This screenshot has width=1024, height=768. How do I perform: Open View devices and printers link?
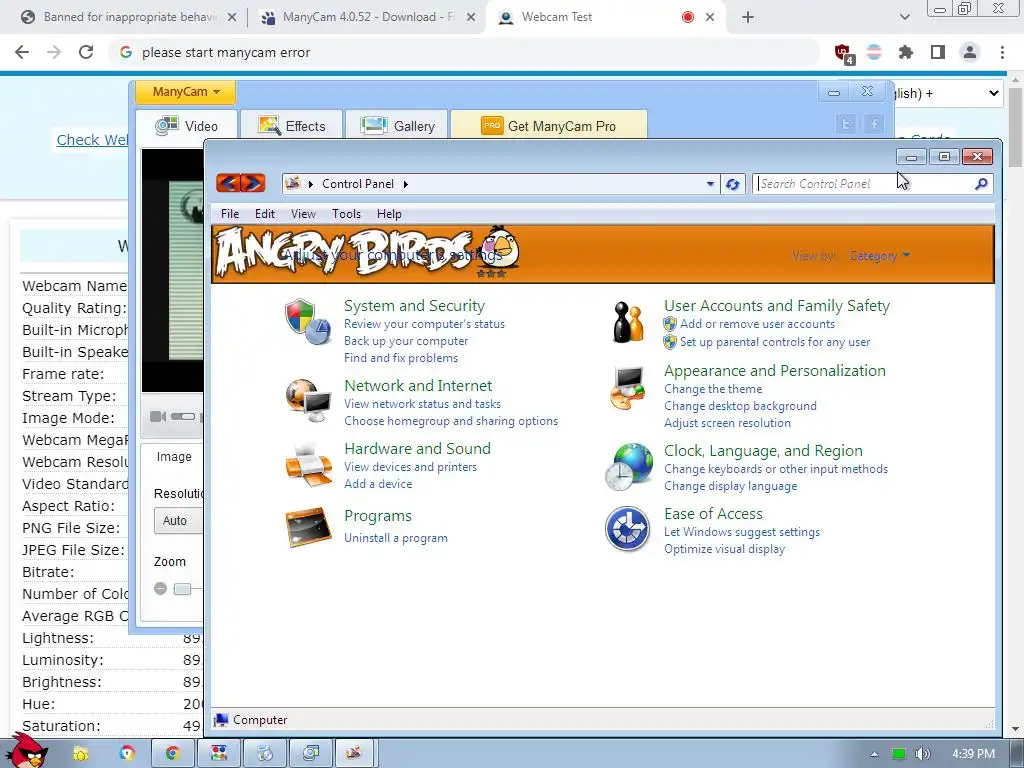tap(410, 467)
